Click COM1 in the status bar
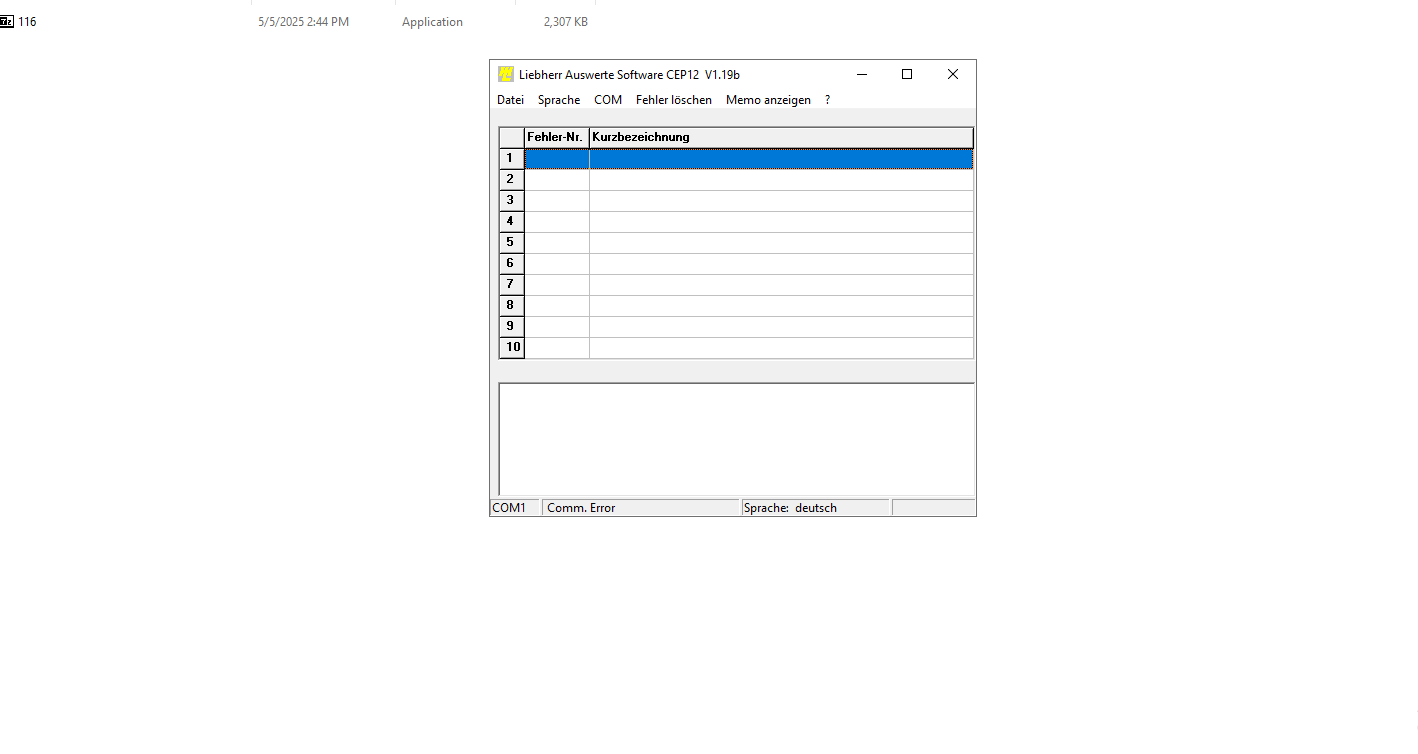 [509, 508]
